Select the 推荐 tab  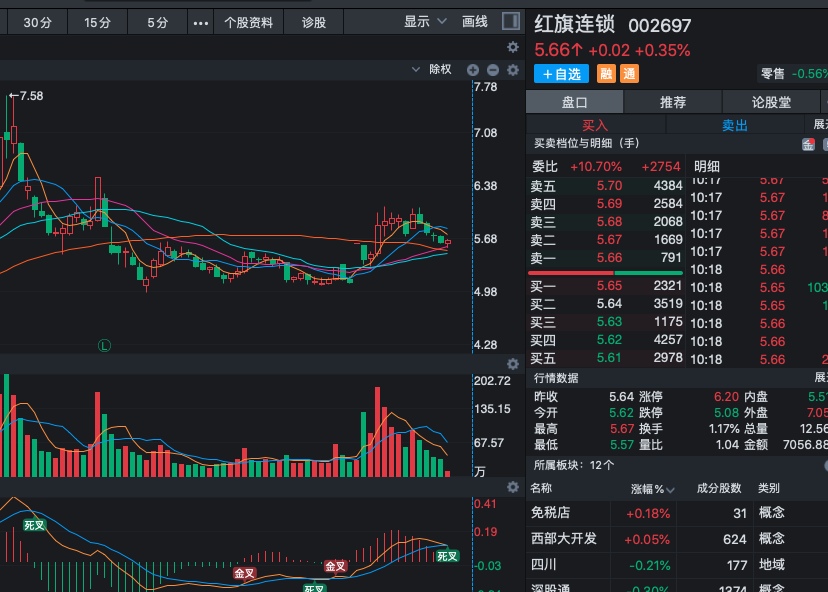(x=673, y=102)
